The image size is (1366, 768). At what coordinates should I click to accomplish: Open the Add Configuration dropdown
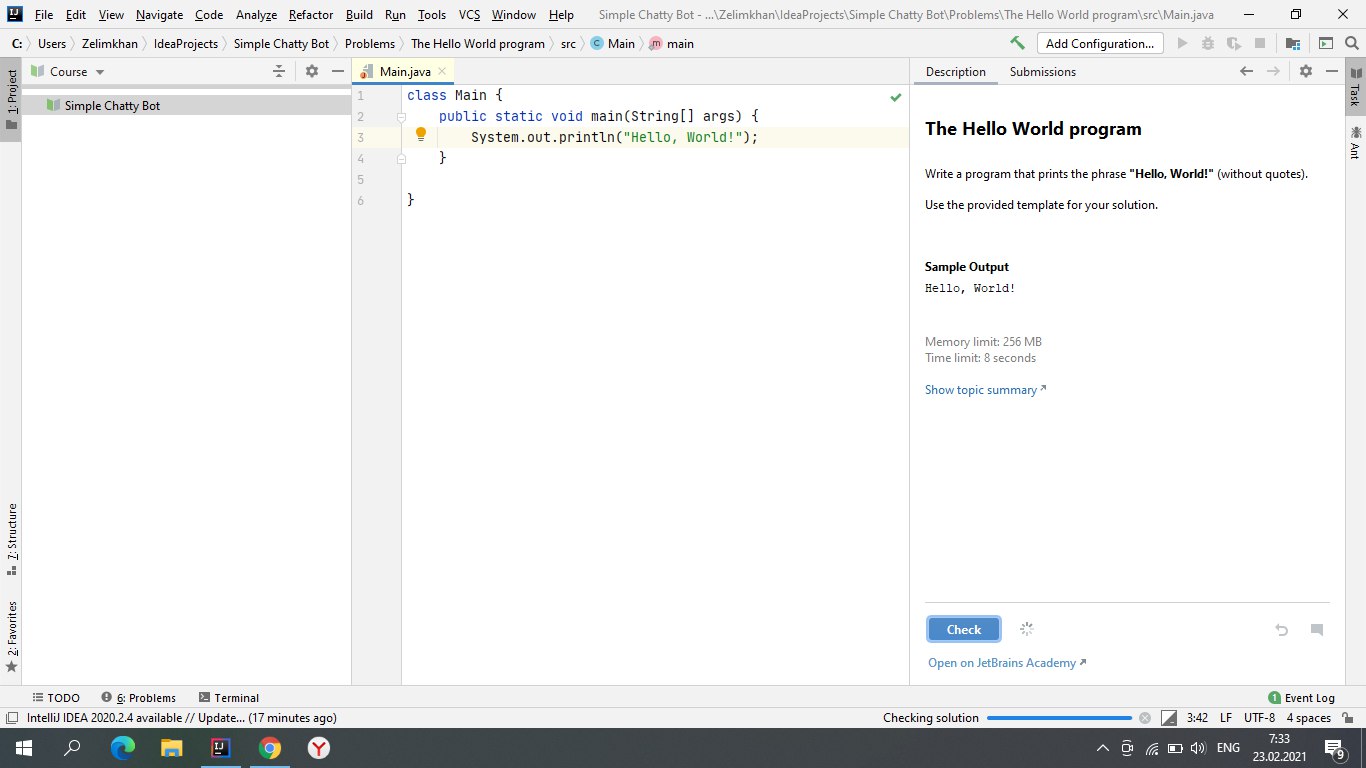[x=1101, y=43]
